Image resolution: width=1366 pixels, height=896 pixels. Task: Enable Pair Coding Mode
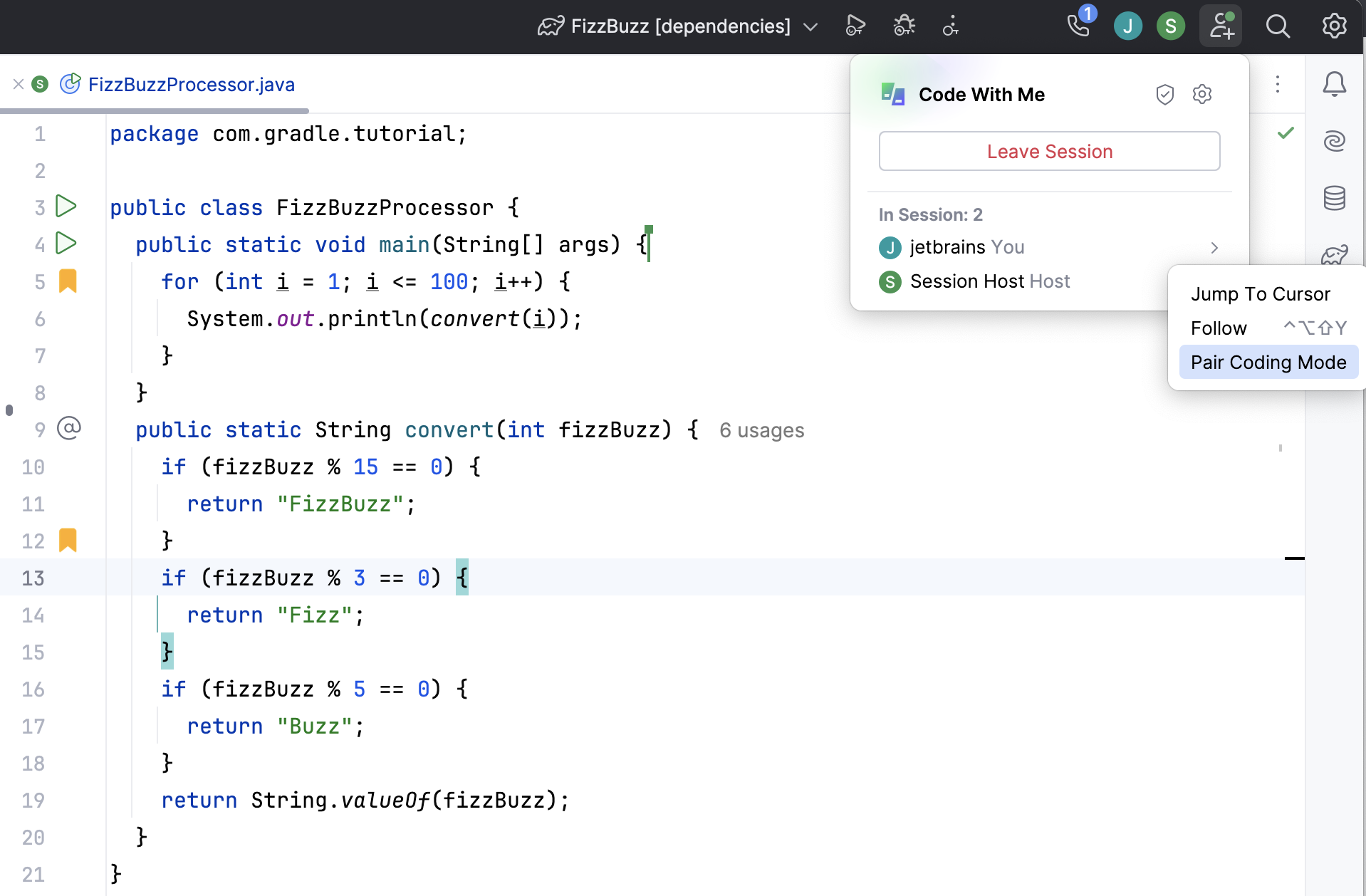(x=1268, y=362)
